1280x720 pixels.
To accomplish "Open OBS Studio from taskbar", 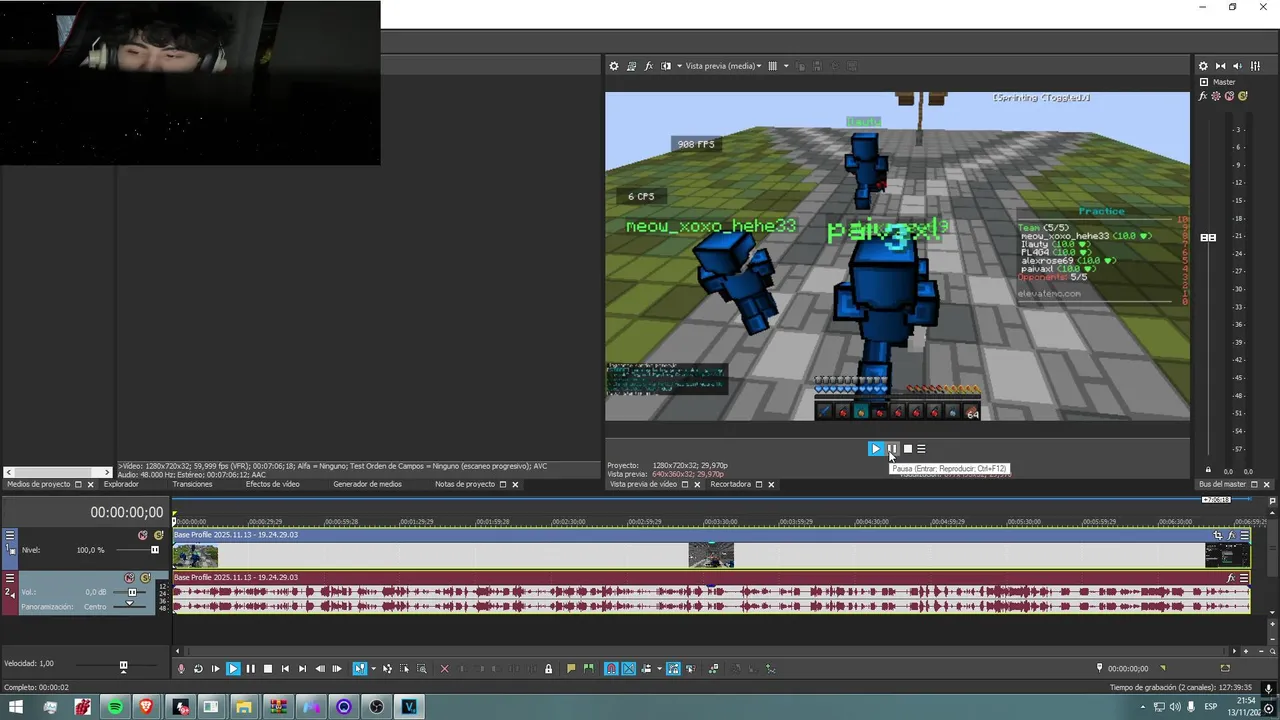I will tap(376, 707).
